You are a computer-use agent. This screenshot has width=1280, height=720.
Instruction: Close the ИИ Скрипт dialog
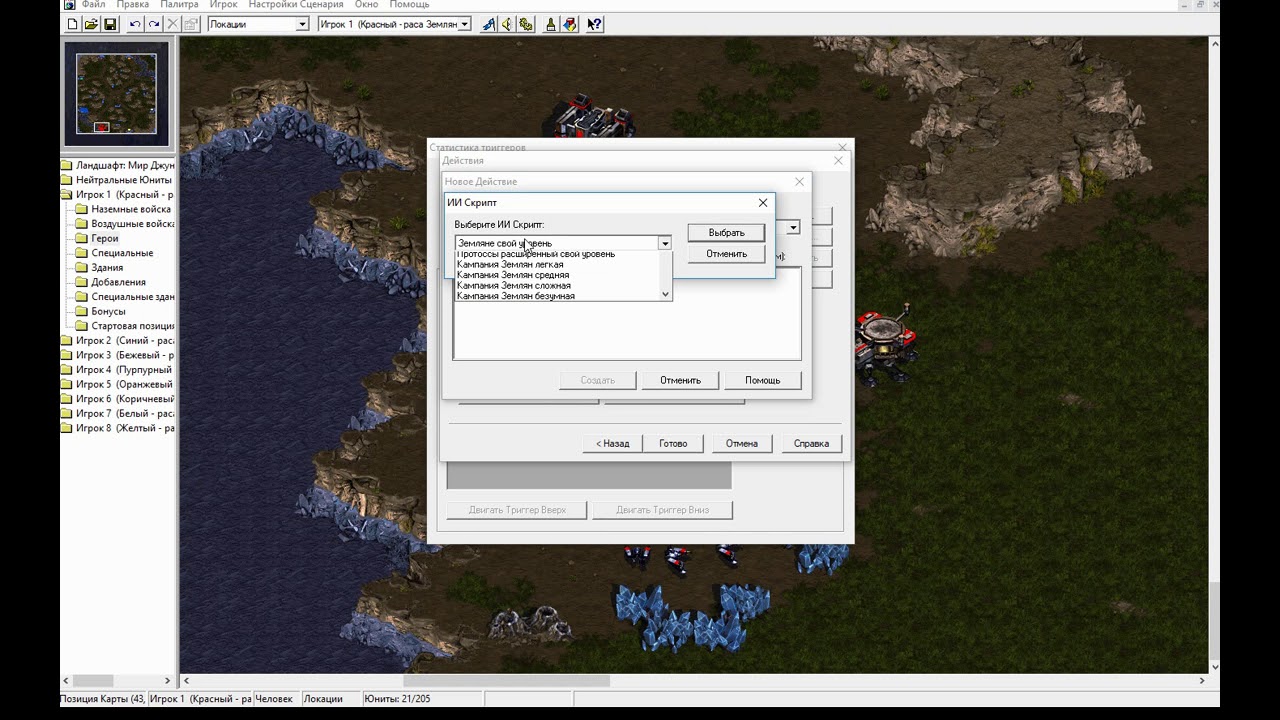[x=763, y=203]
